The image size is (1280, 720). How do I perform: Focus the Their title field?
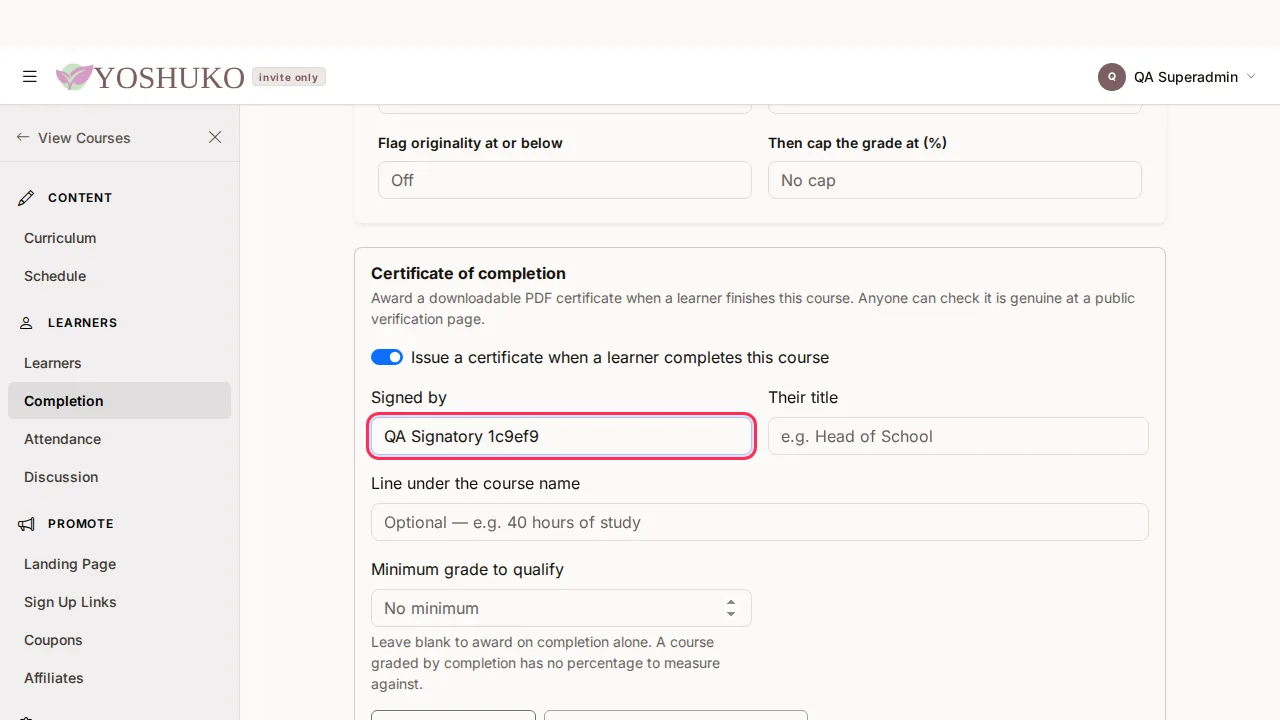(x=958, y=436)
